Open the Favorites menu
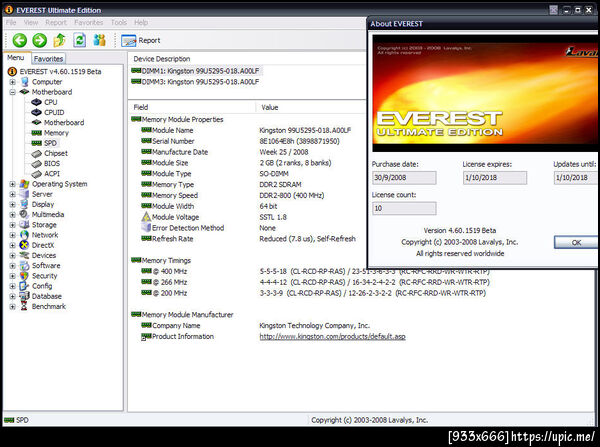This screenshot has height=447, width=600. (x=89, y=23)
